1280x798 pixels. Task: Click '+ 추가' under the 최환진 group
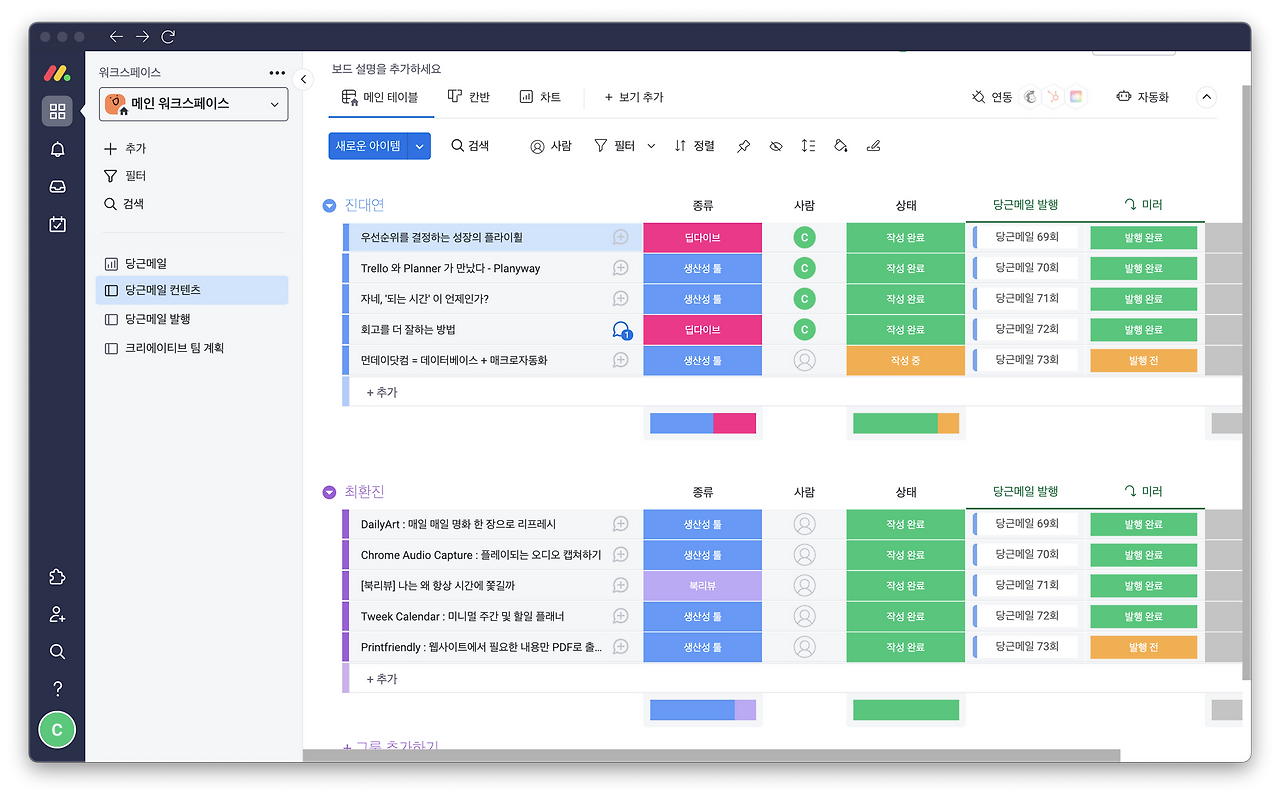(x=382, y=678)
